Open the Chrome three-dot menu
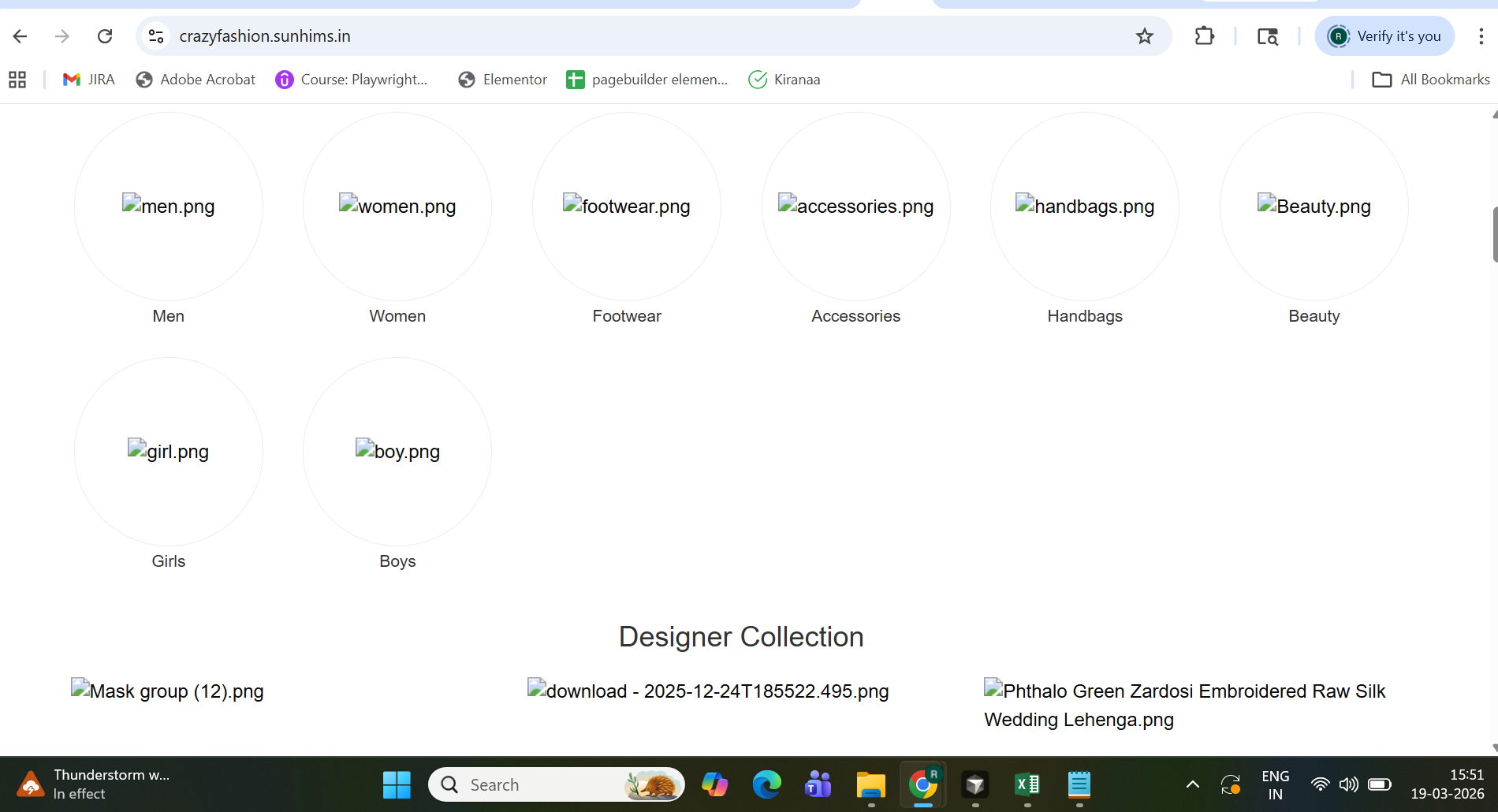This screenshot has height=812, width=1498. point(1481,36)
